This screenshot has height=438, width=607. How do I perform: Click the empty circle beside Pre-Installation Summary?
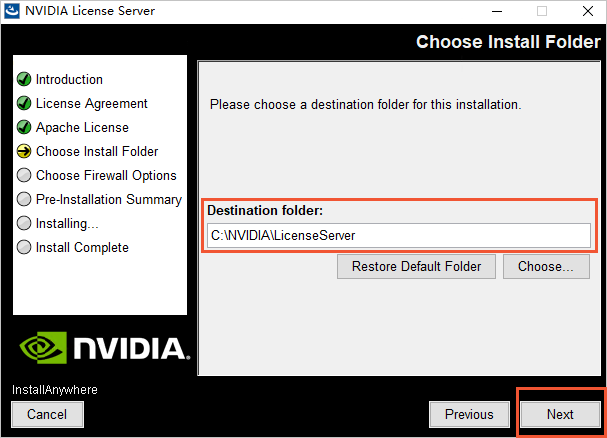(24, 199)
